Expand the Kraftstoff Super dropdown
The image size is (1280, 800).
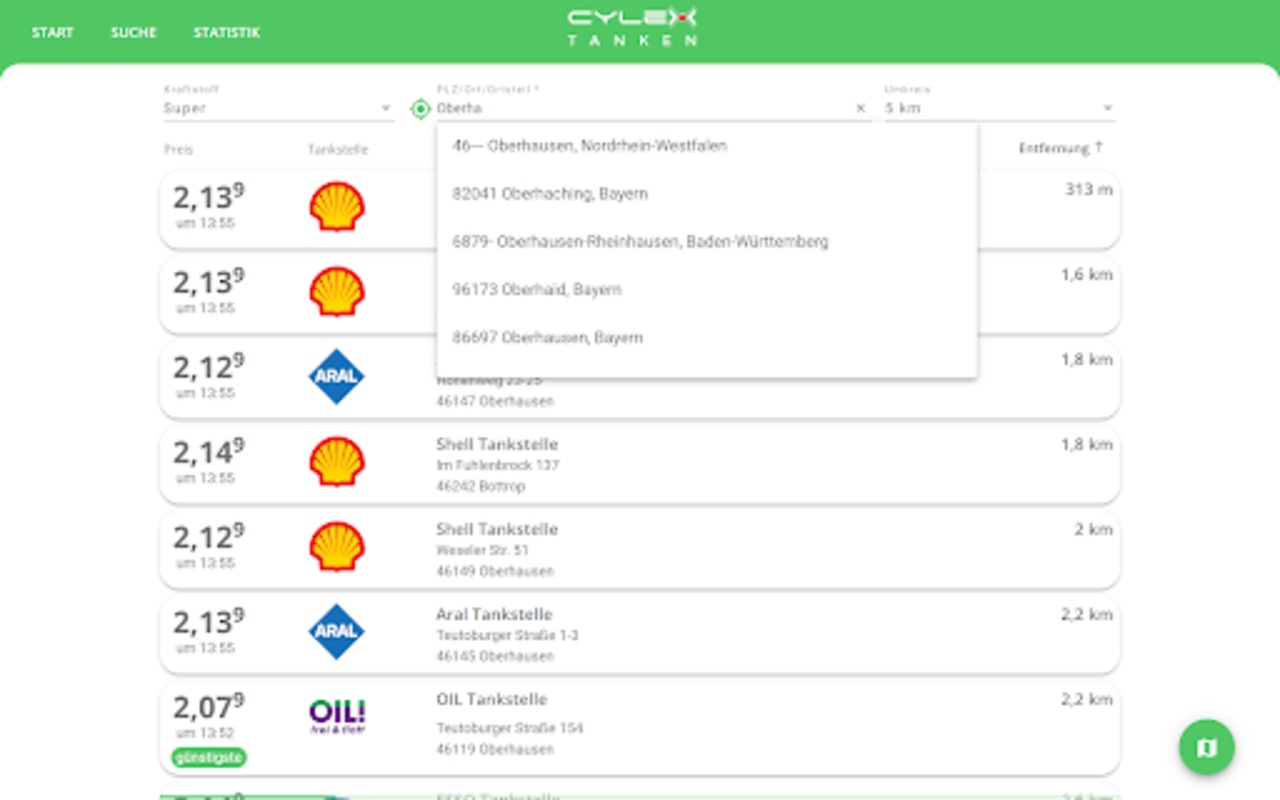point(278,108)
